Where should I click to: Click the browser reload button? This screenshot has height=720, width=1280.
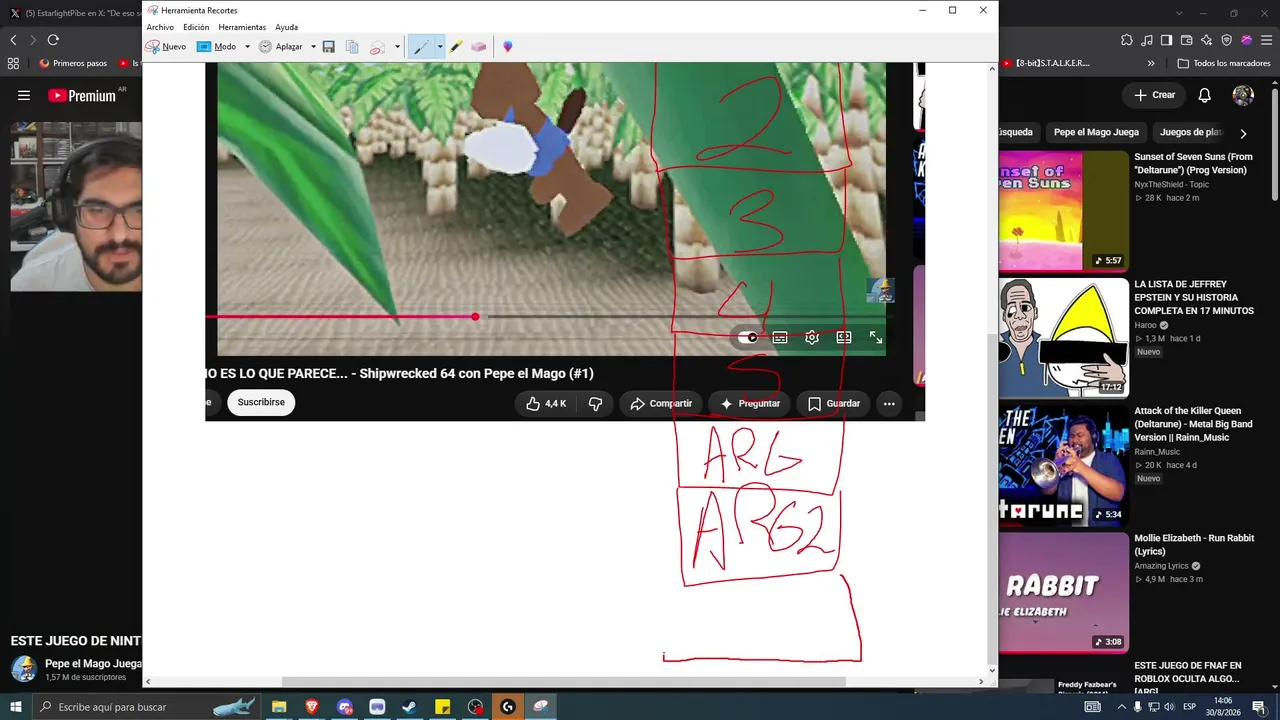pos(53,40)
